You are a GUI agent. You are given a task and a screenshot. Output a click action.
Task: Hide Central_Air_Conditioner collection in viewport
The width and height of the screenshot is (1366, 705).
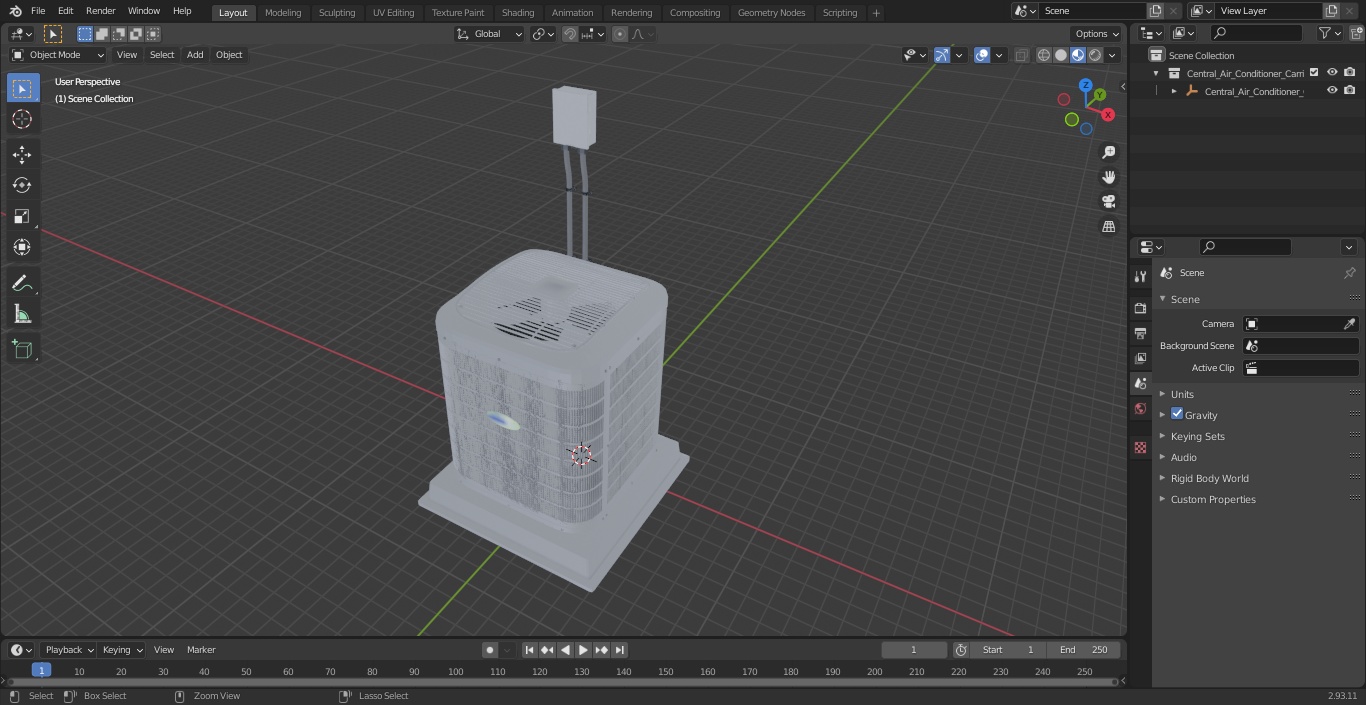(1332, 72)
